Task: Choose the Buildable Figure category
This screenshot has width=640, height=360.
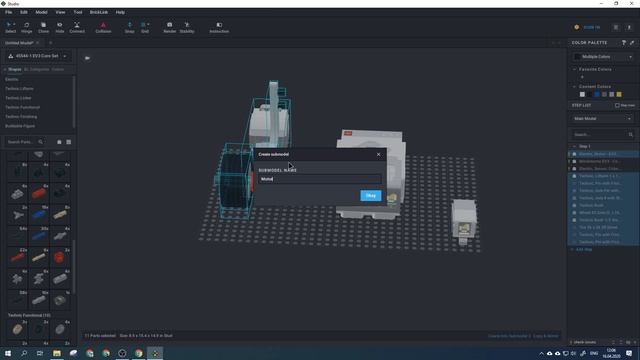Action: point(20,126)
